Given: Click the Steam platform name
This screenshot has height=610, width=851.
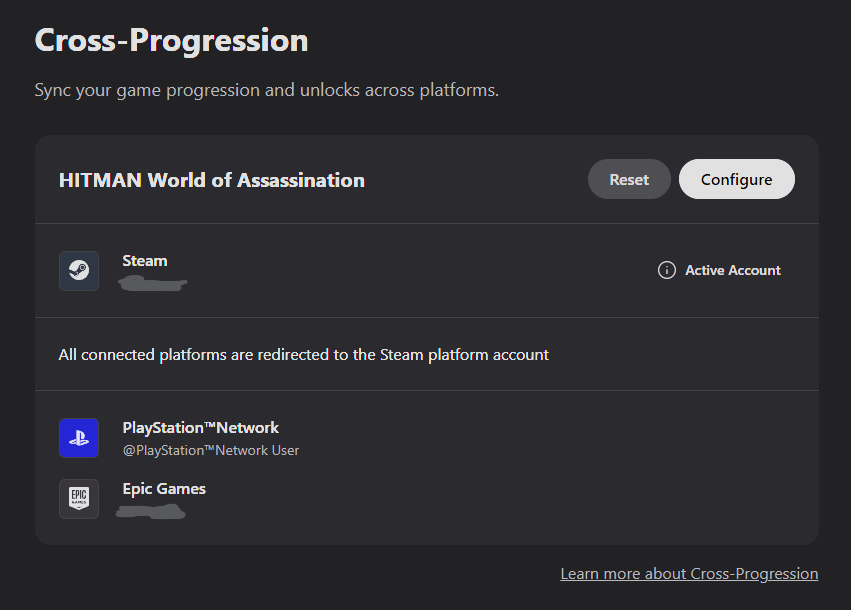Looking at the screenshot, I should pos(145,261).
